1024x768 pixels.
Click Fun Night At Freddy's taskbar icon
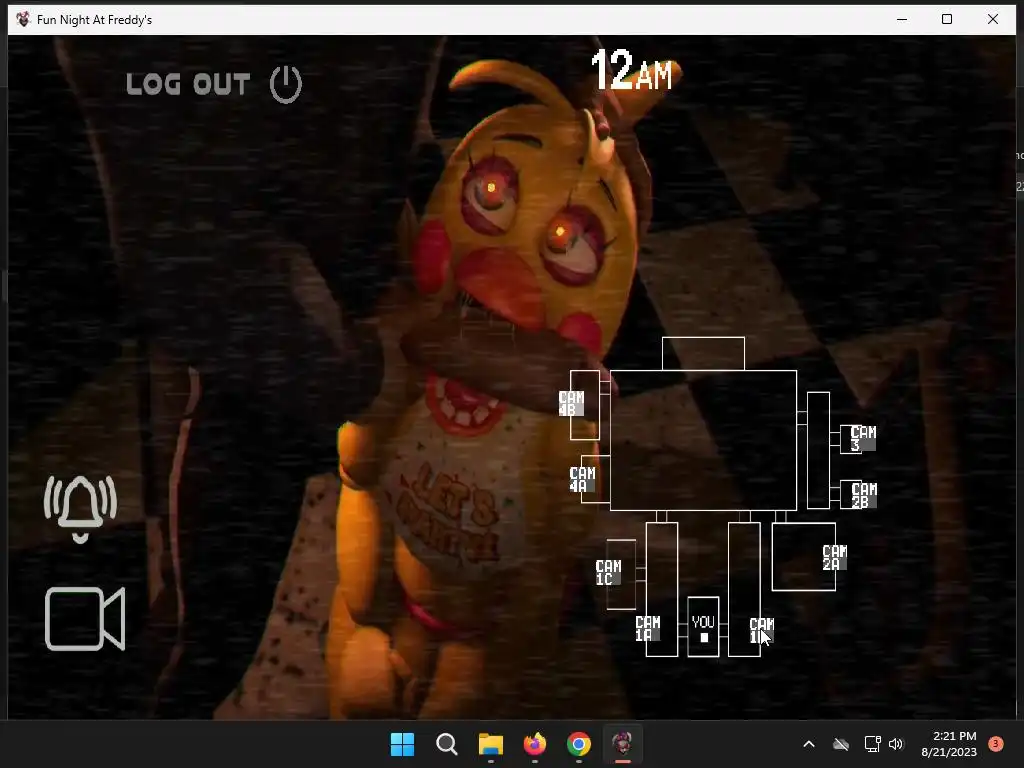click(622, 744)
